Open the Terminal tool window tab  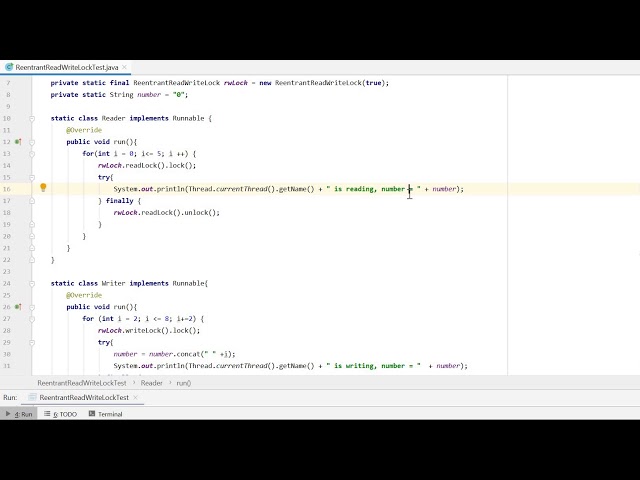105,414
